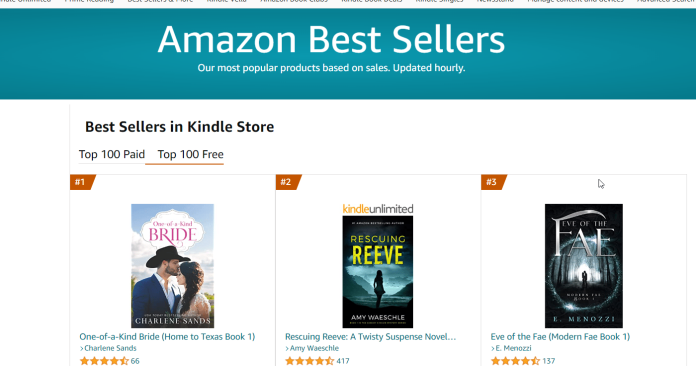Screen dimensions: 696x366
Task: Click the star rating for One-of-a-Kind Bride
Action: click(104, 361)
